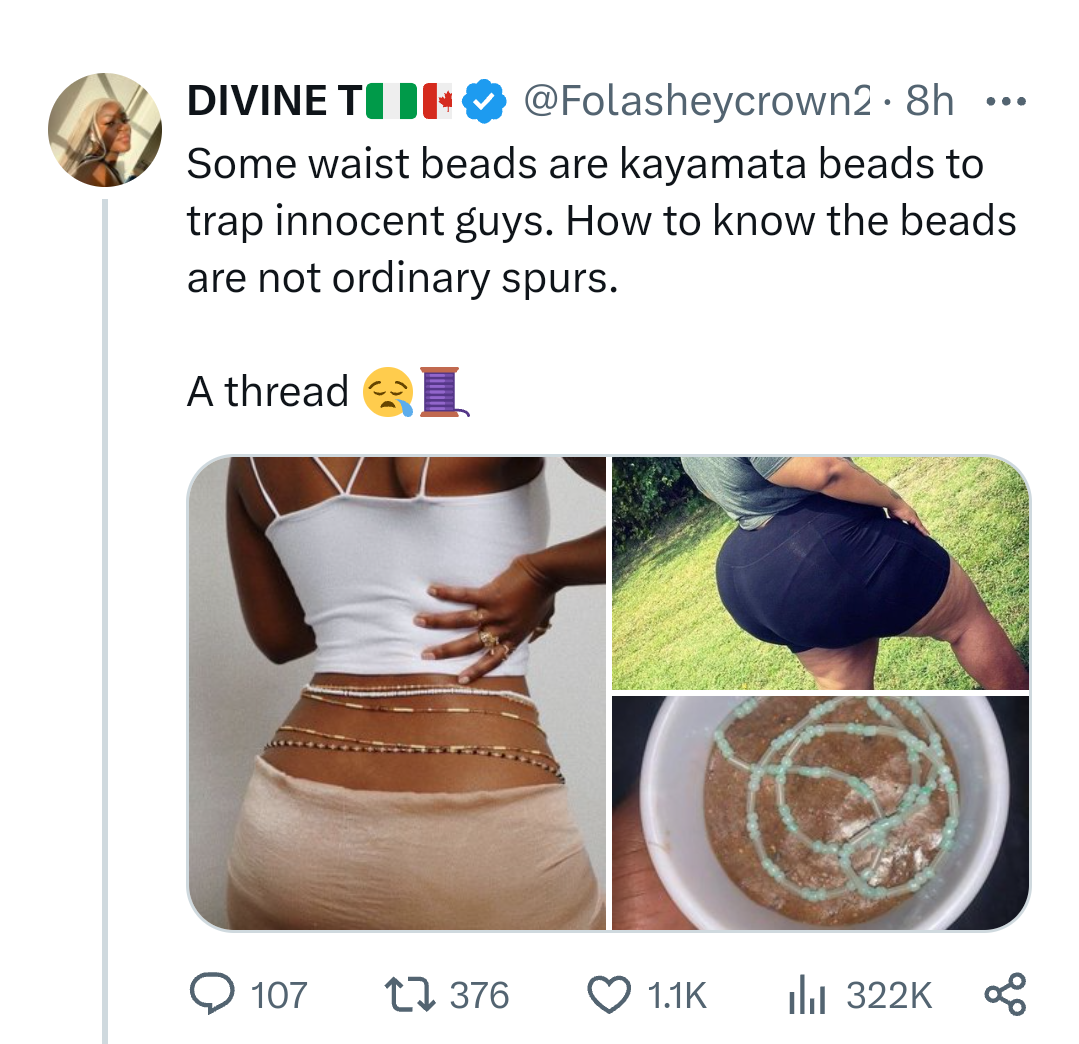Click the 1.1K likes count
This screenshot has width=1079, height=1044.
pyautogui.click(x=677, y=995)
